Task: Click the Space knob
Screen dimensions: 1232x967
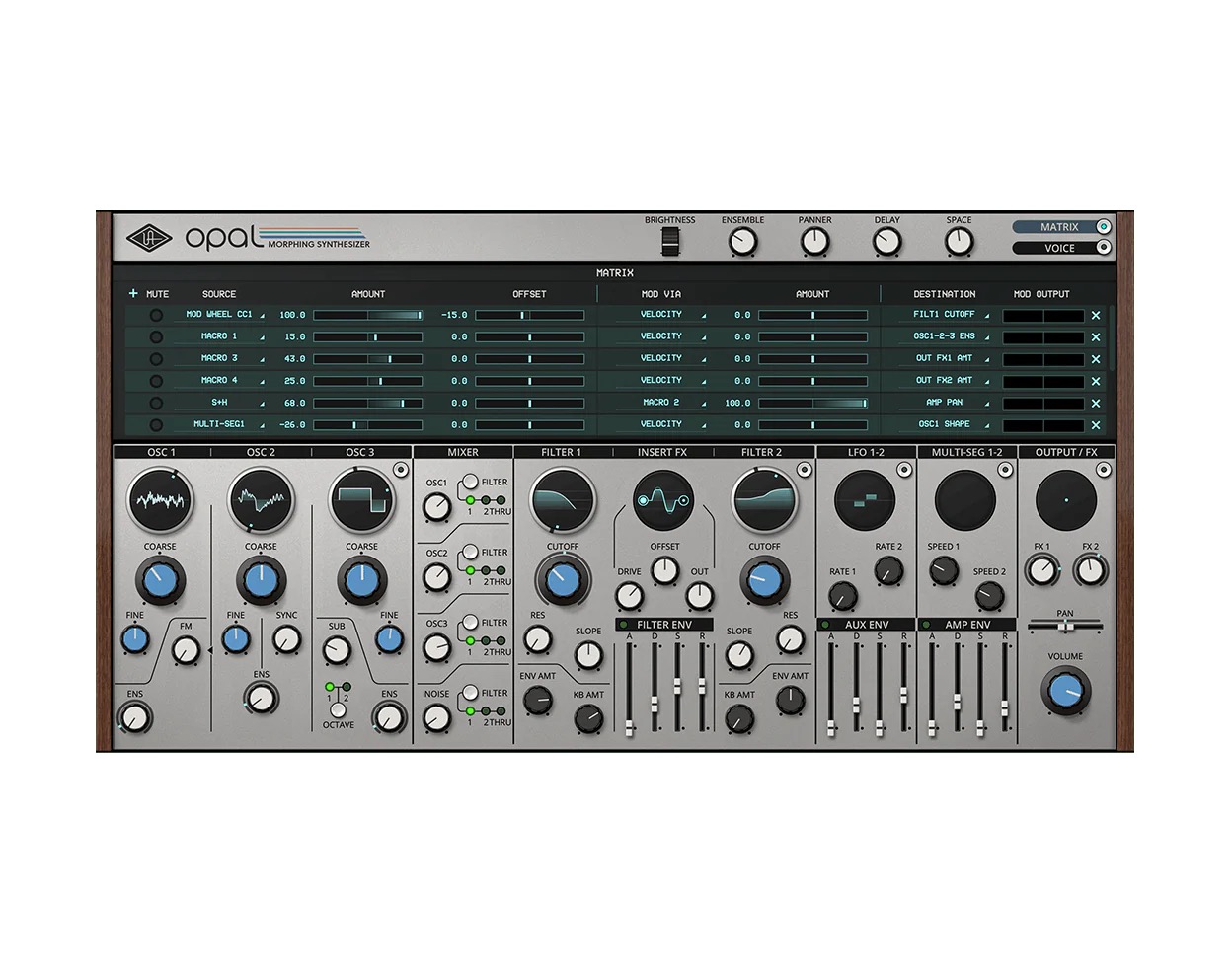Action: (x=960, y=242)
